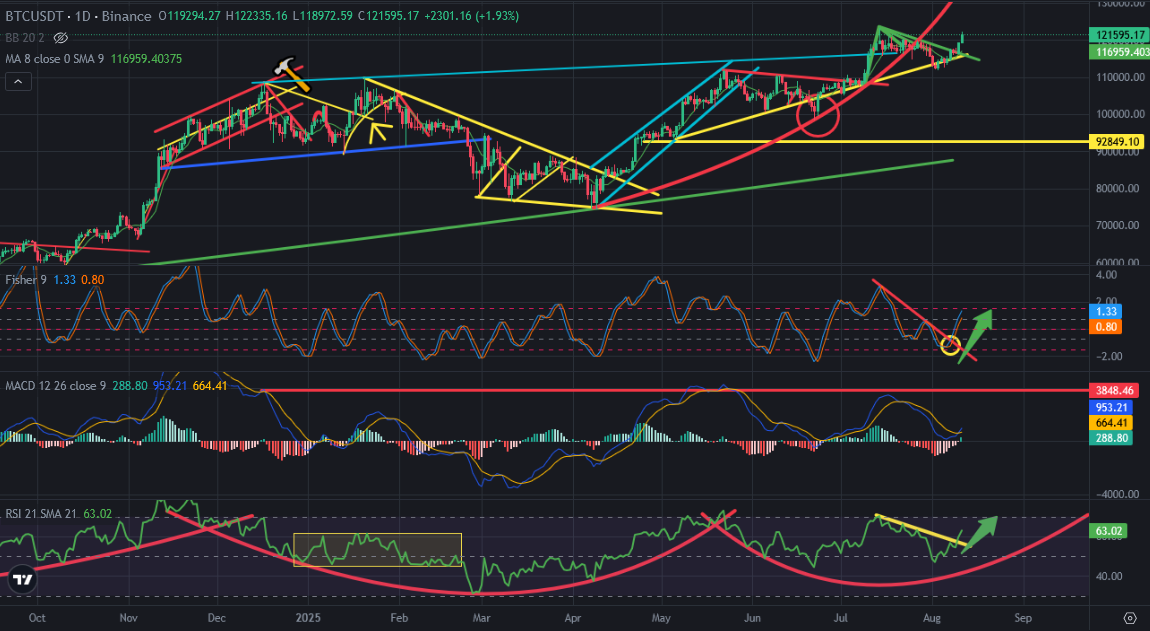Open chart settings via the gear icon
Screen dimensions: 1150x631
click(x=1130, y=618)
